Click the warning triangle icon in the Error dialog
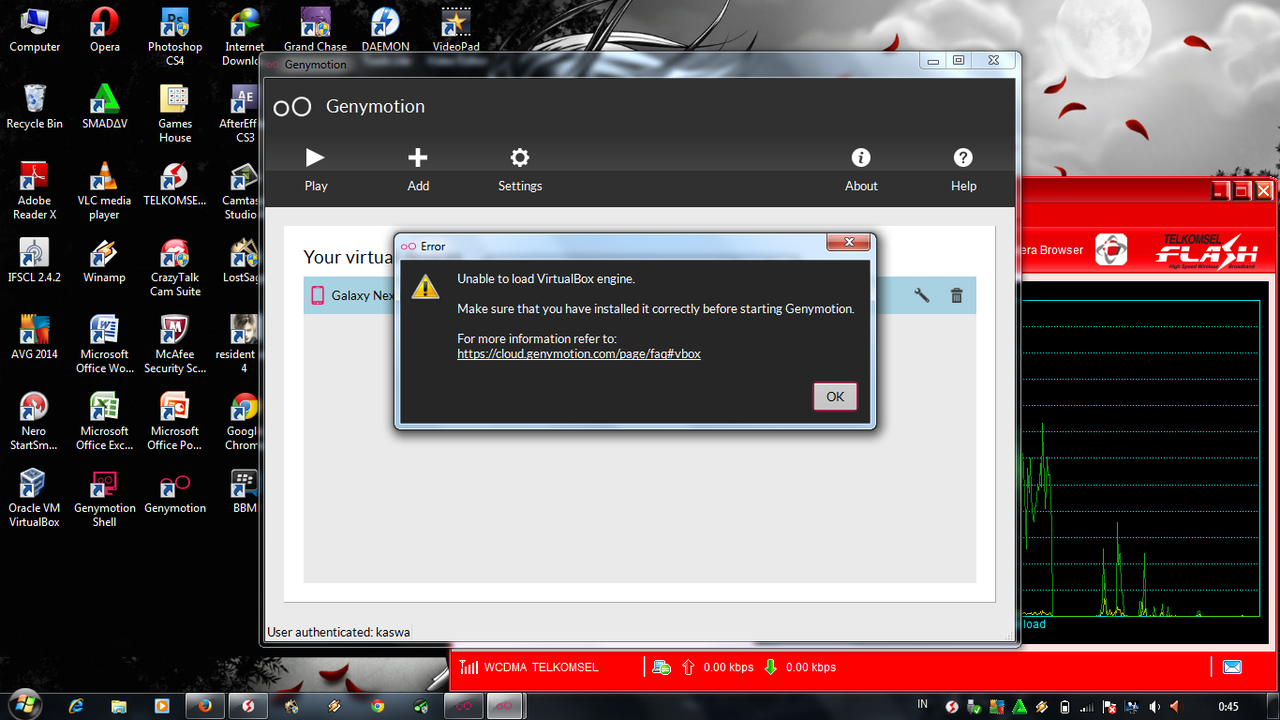1280x720 pixels. tap(427, 286)
